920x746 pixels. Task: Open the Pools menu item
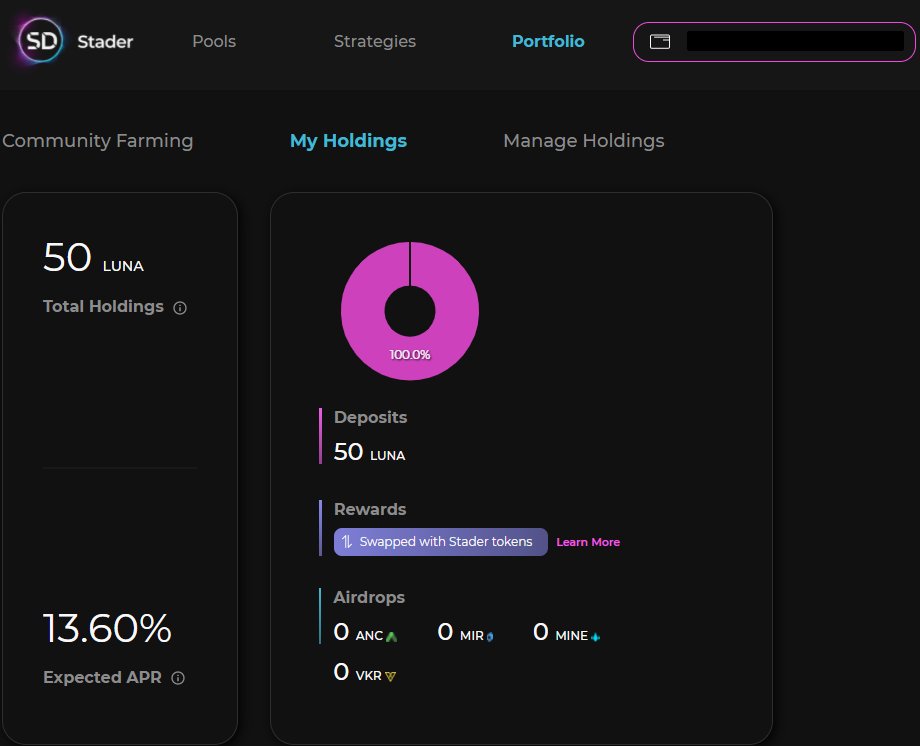(x=214, y=41)
